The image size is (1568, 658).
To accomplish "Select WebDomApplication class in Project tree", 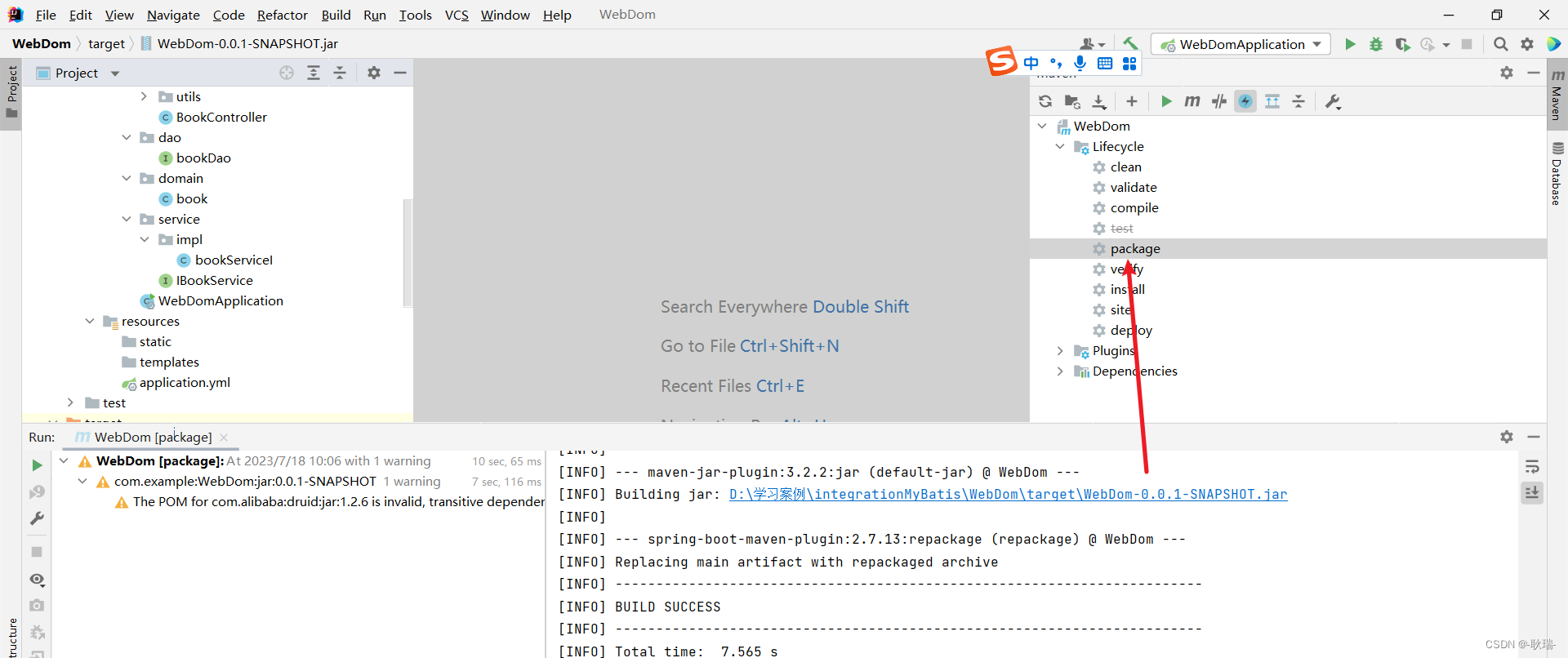I will pyautogui.click(x=220, y=301).
